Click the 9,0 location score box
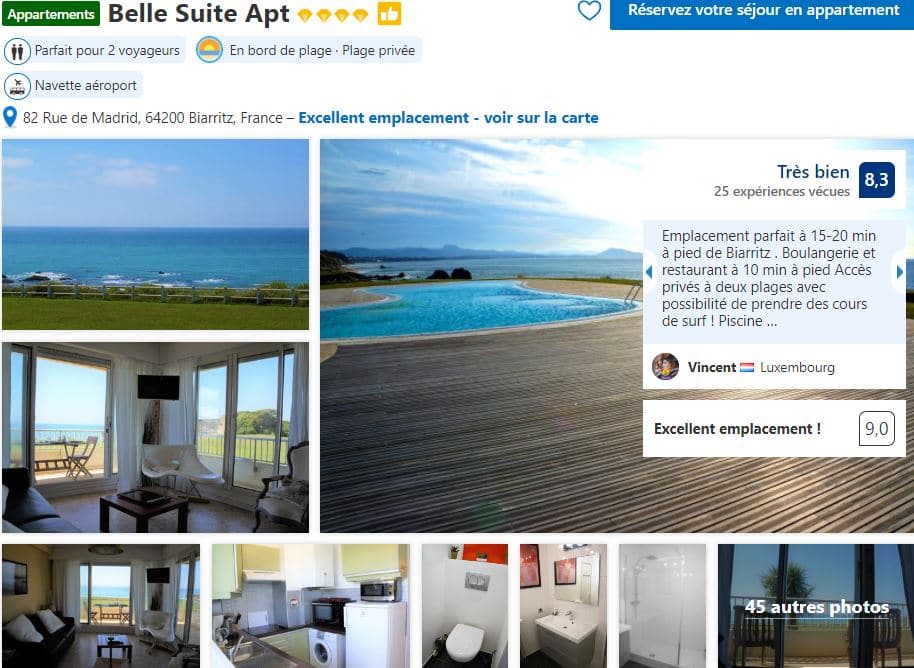Viewport: 914px width, 668px height. click(x=876, y=428)
